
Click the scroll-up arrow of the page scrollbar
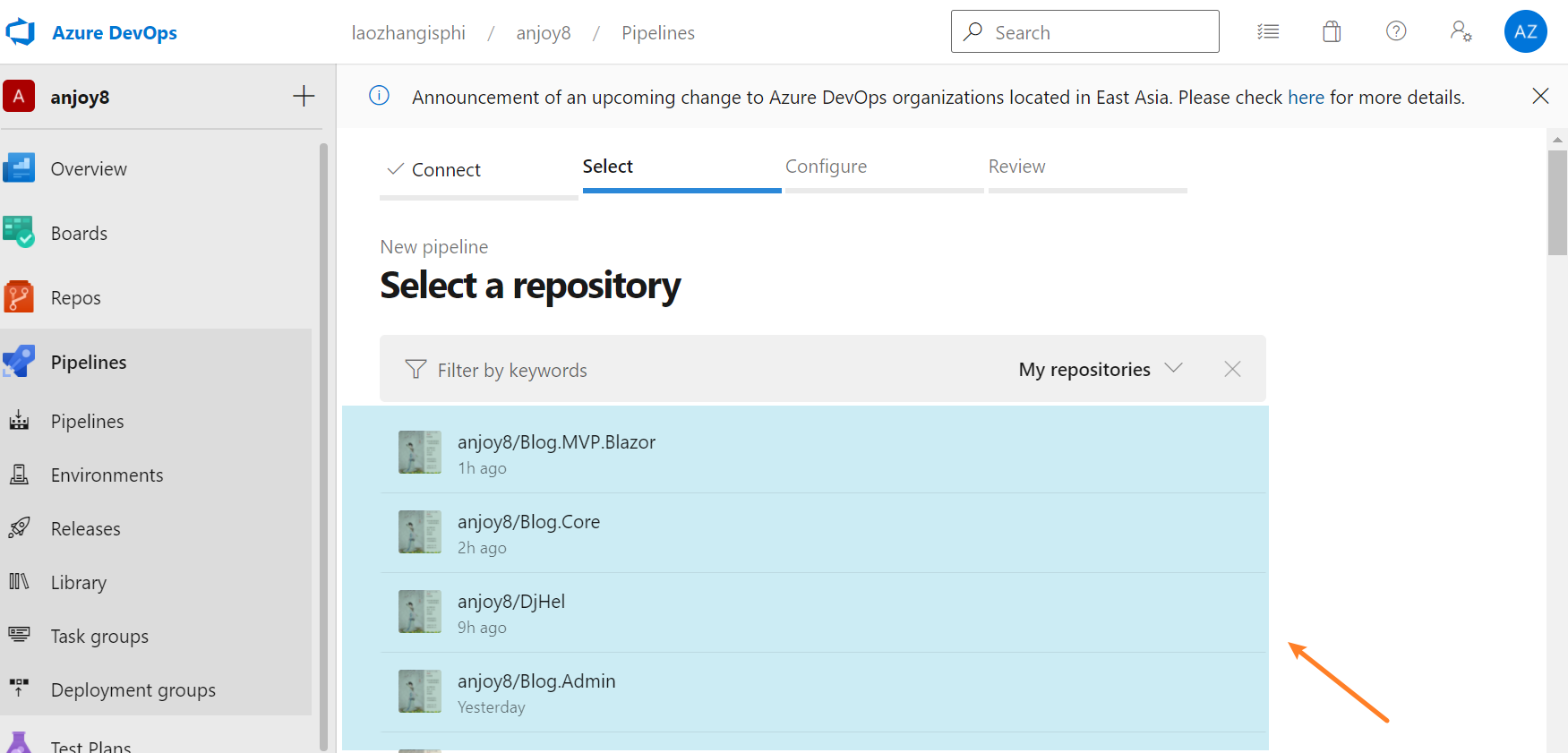click(1557, 139)
